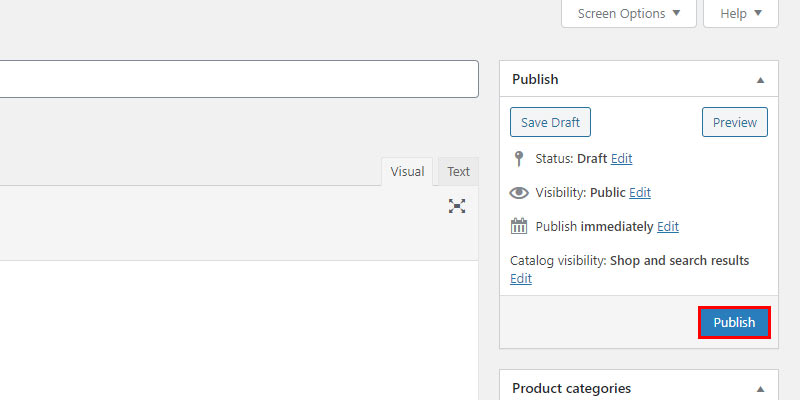
Task: Click the blue Publish button
Action: point(734,322)
